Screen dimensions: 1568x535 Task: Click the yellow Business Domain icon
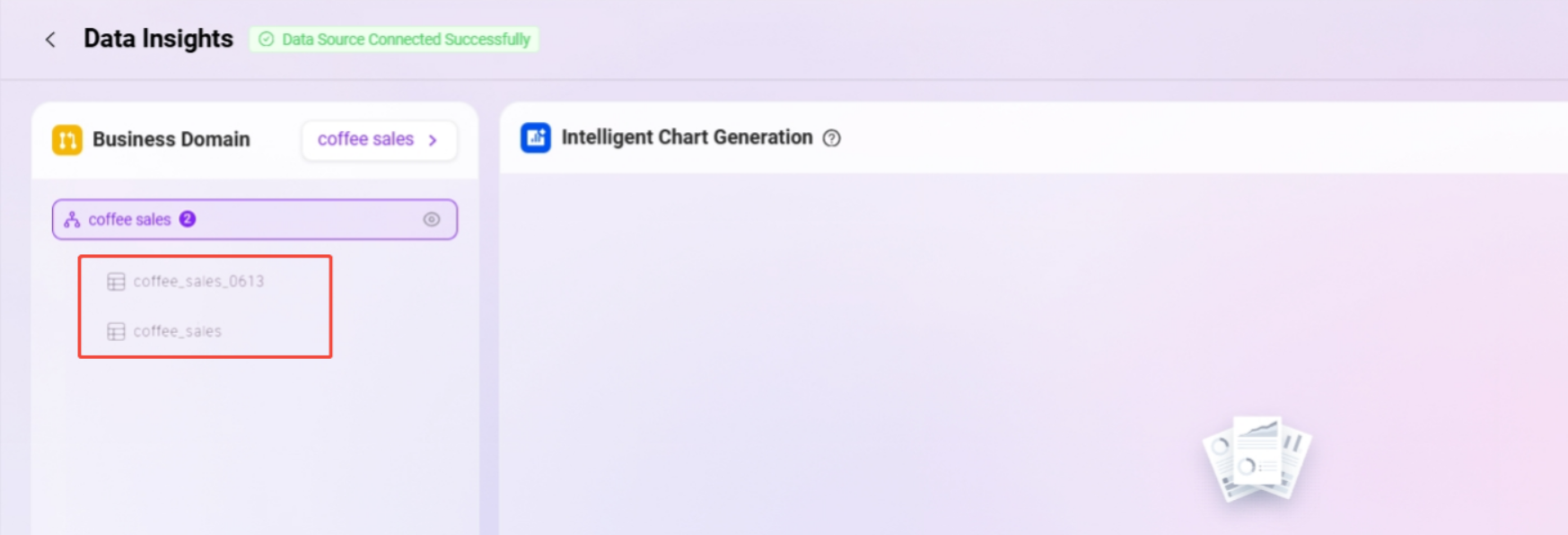(x=67, y=140)
